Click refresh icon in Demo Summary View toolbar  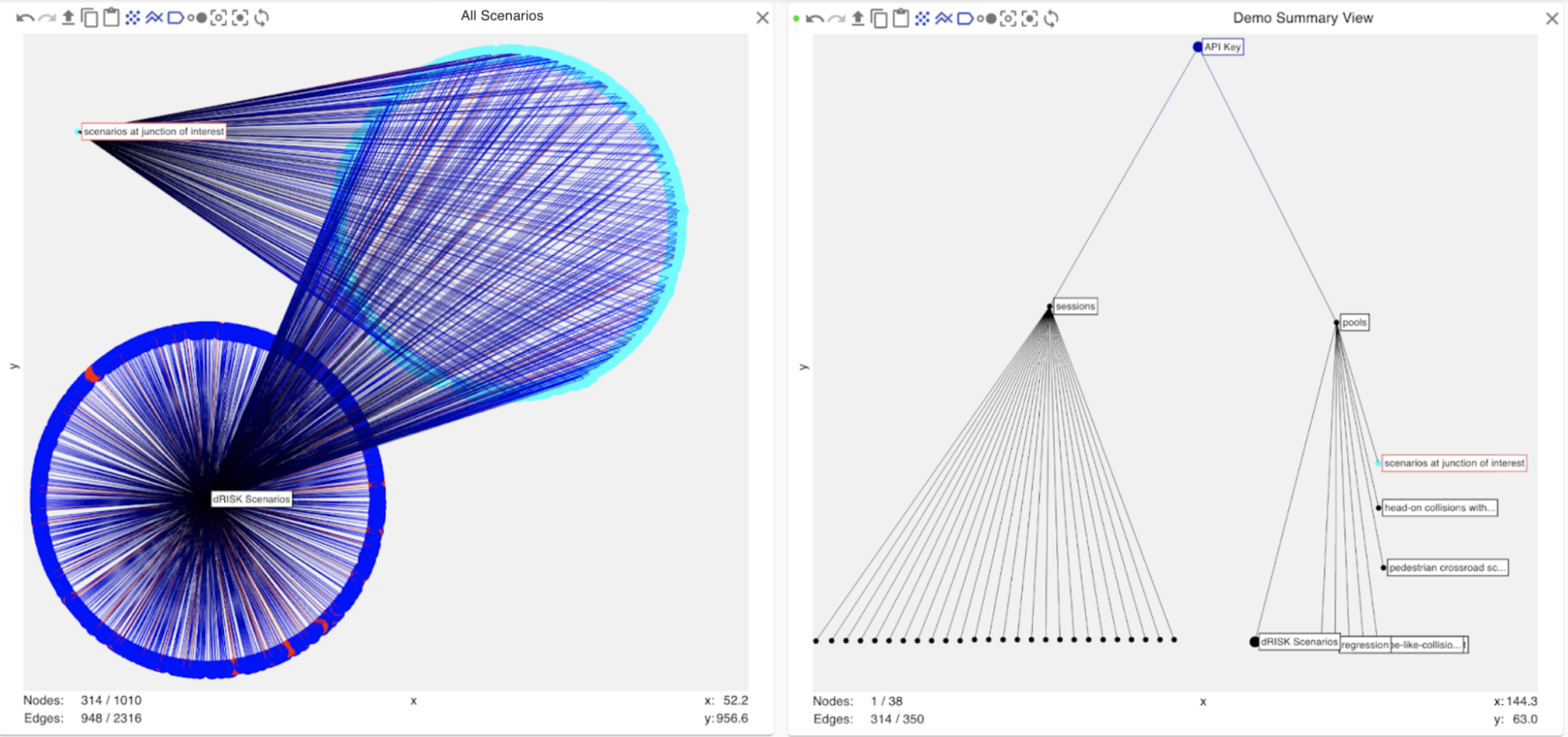1052,18
